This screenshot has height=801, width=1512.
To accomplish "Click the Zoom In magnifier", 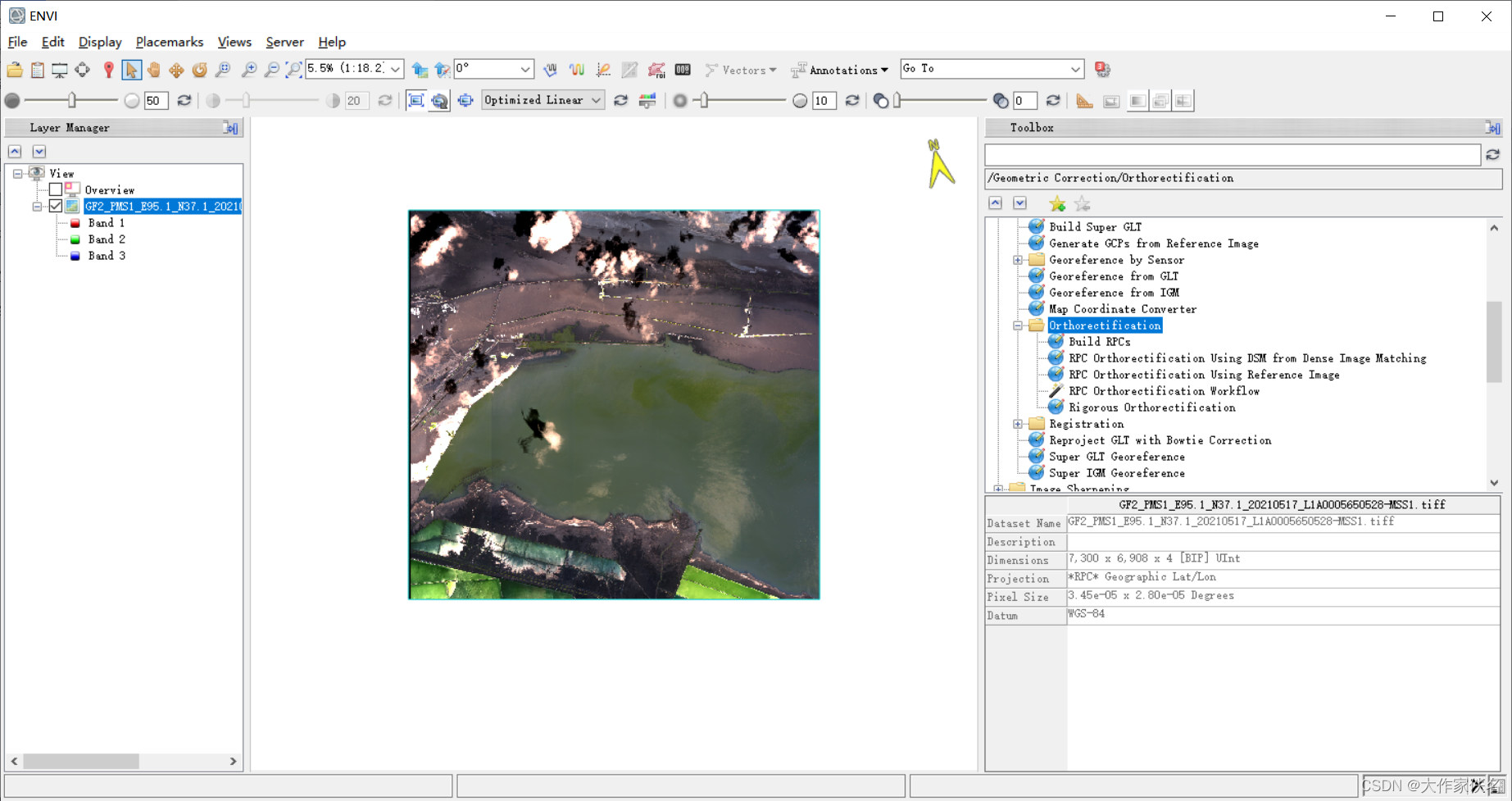I will tap(248, 70).
